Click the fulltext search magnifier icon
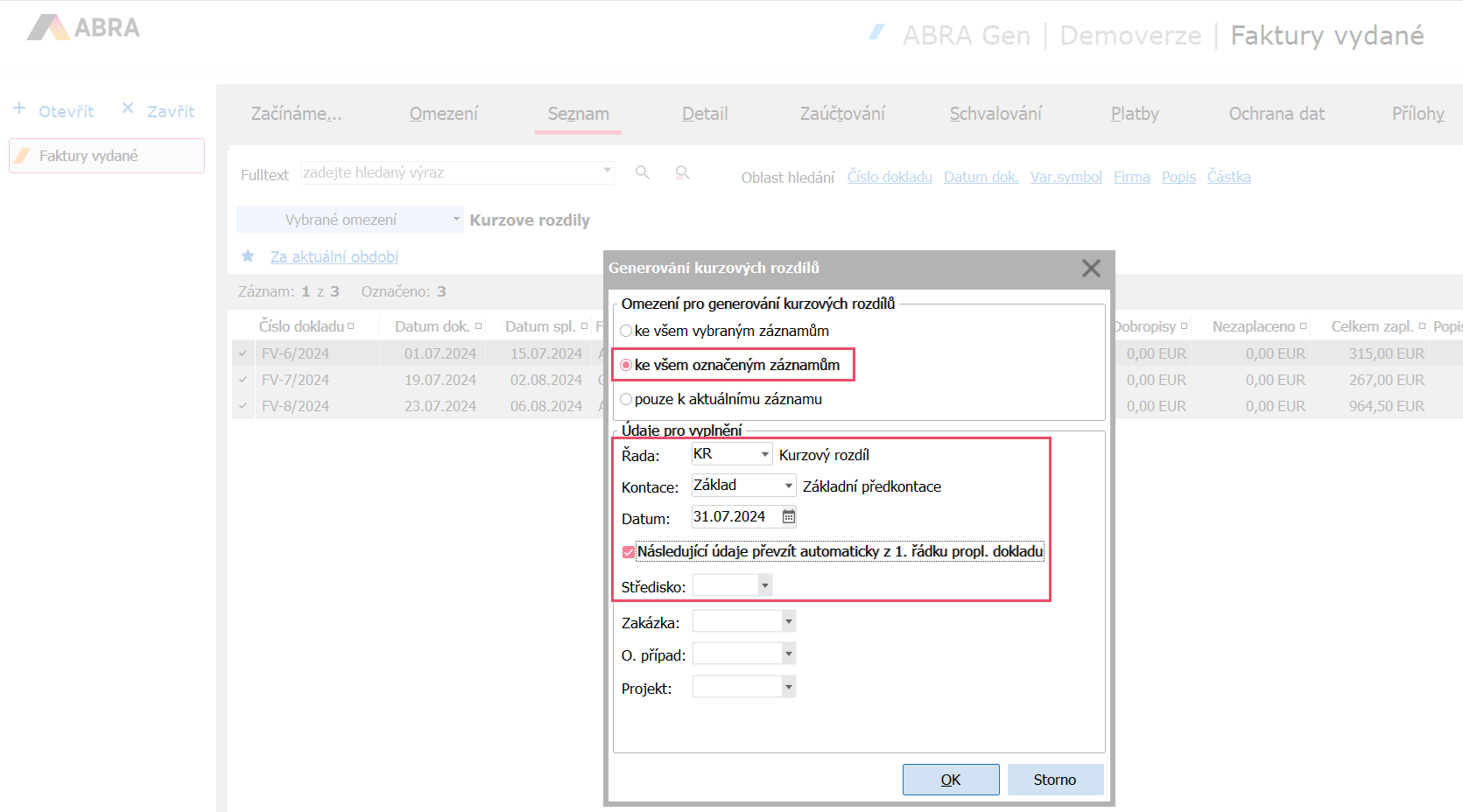Viewport: 1463px width, 812px height. 642,172
